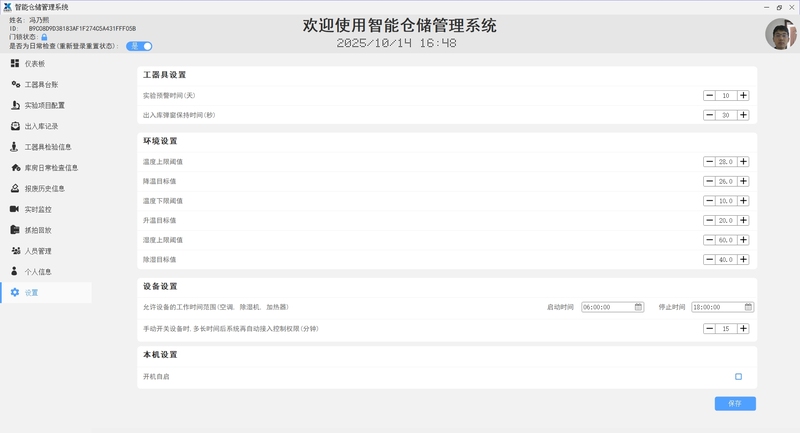Decrease 实验预警时间(天) with minus button
Image resolution: width=800 pixels, height=433 pixels.
(709, 95)
